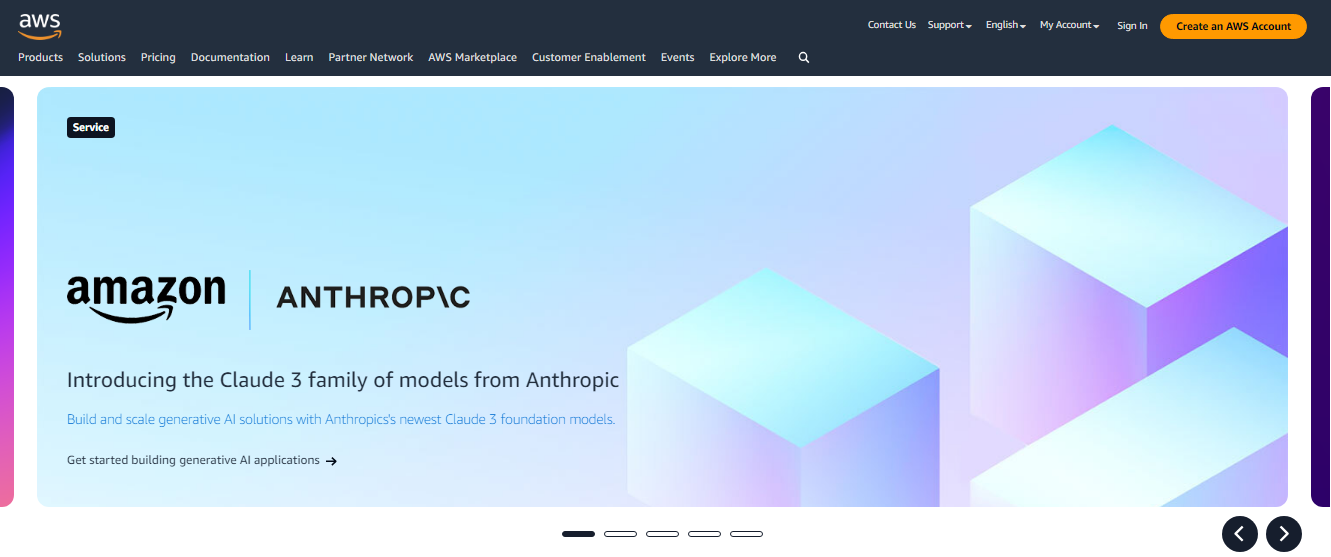
Task: Expand the Support dropdown
Action: [x=949, y=25]
